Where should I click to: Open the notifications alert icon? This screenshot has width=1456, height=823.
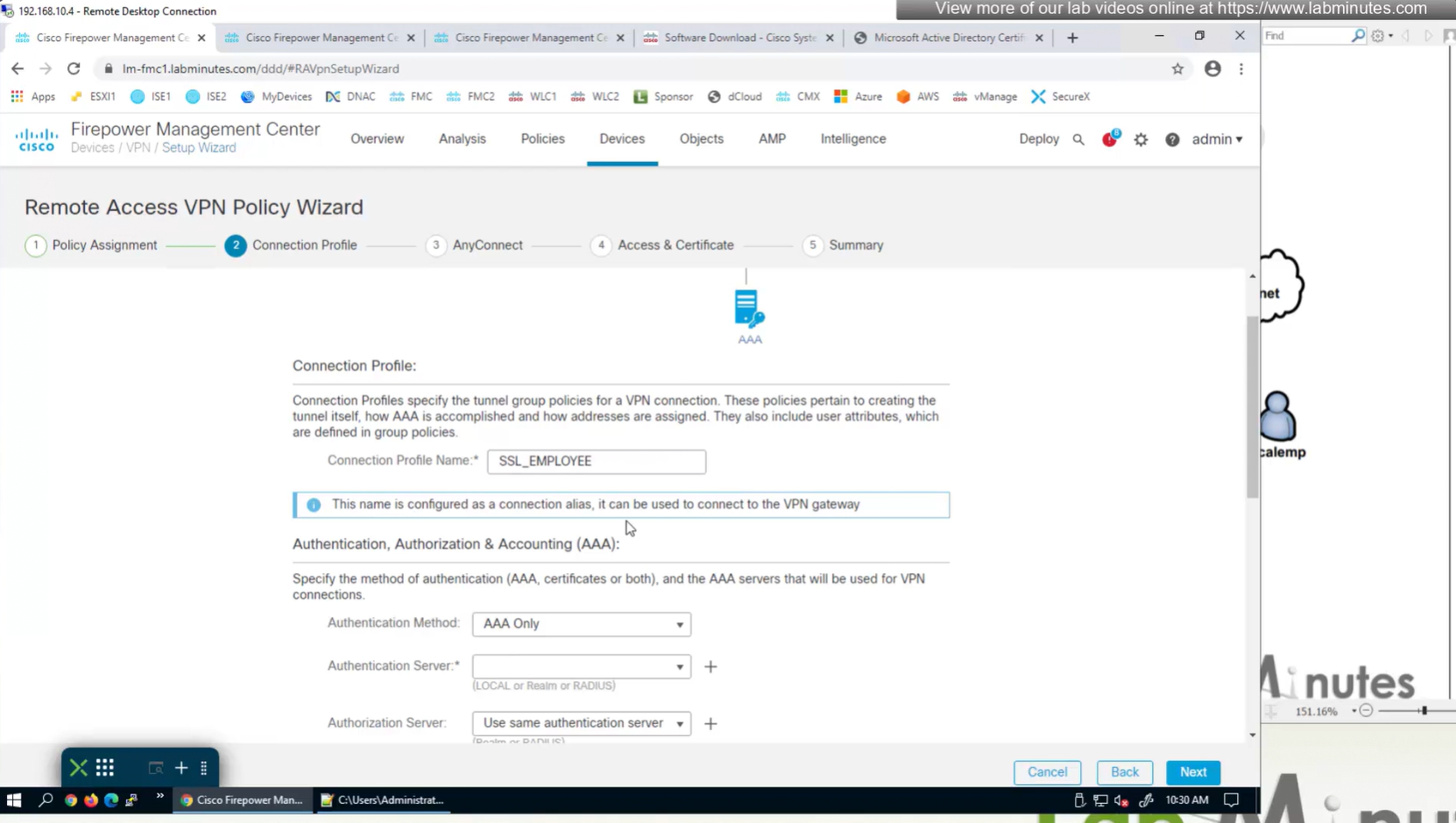1110,139
